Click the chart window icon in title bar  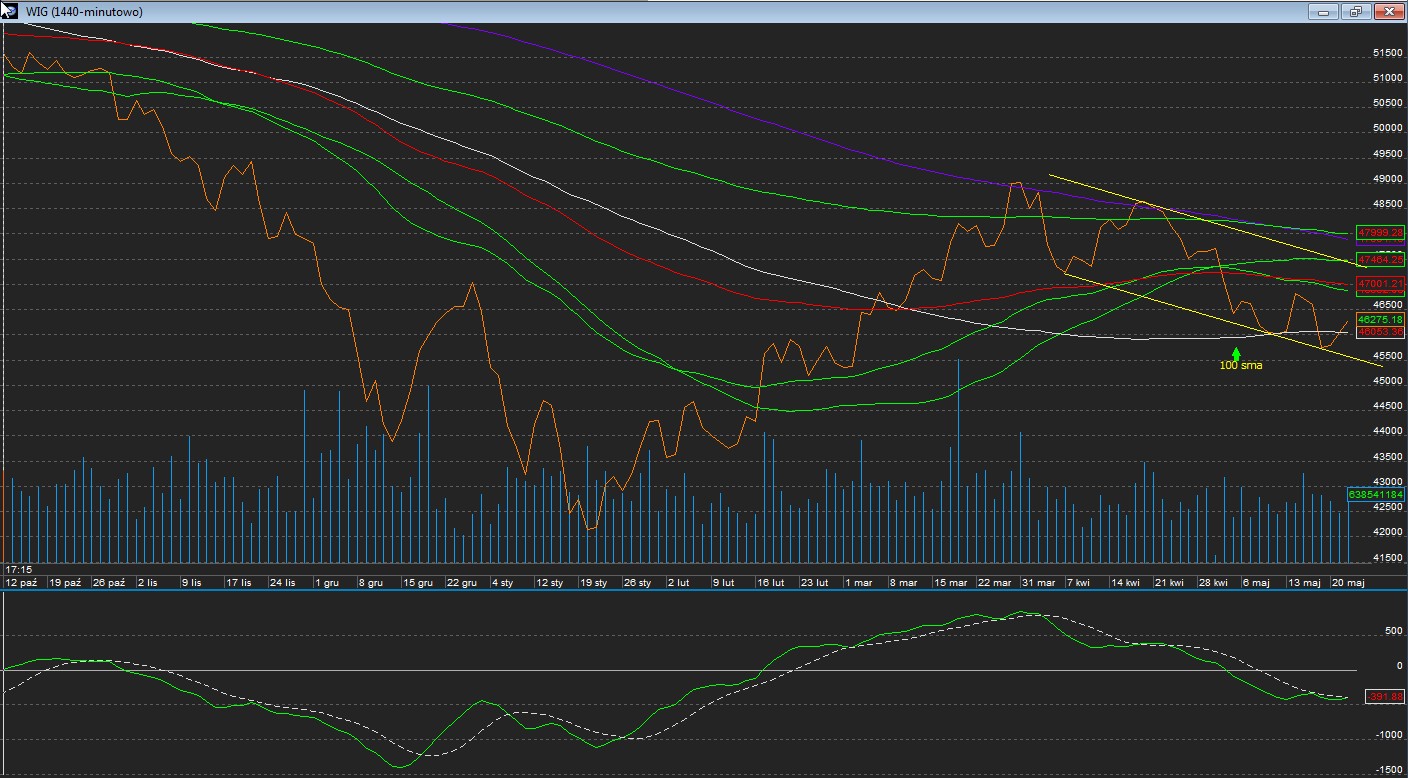9,11
